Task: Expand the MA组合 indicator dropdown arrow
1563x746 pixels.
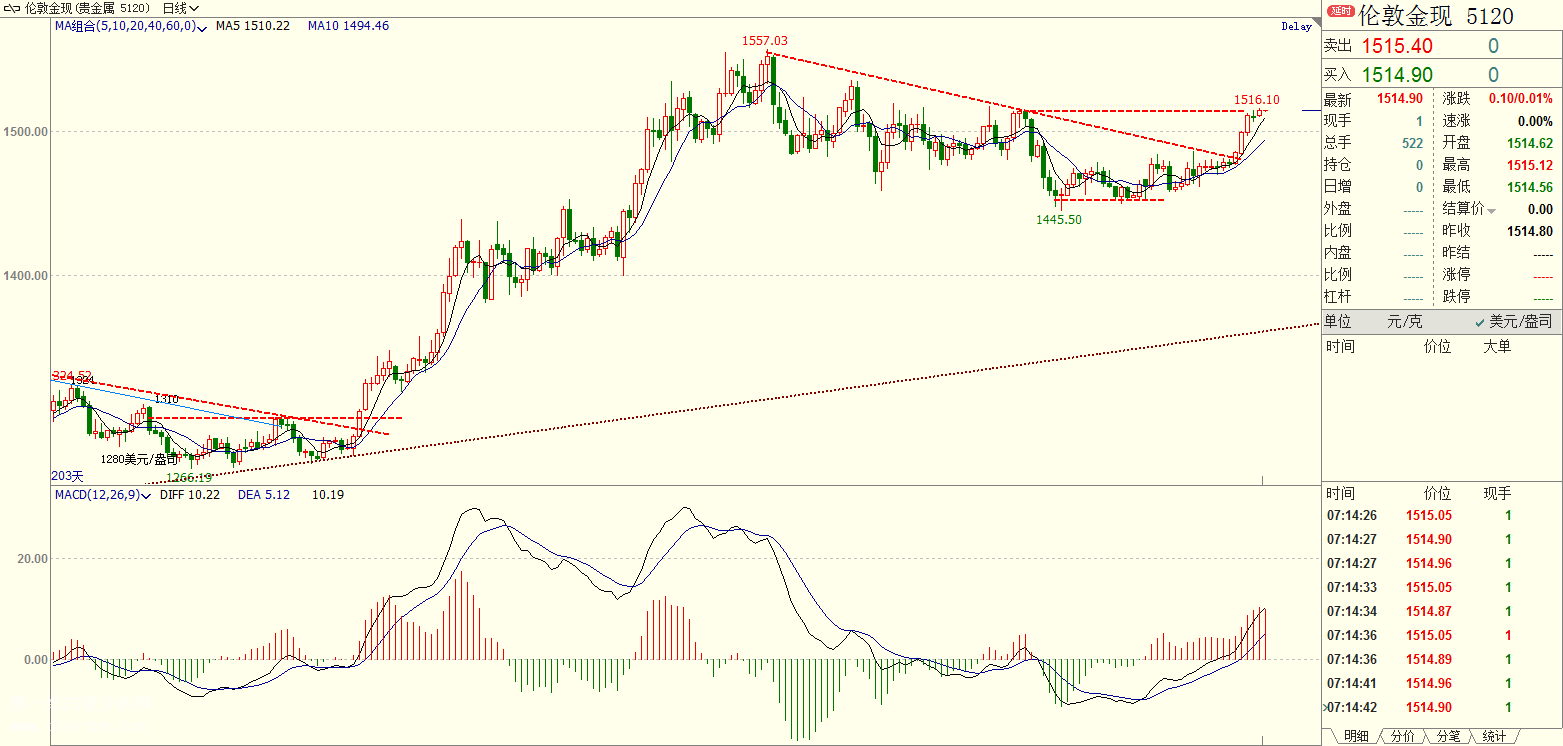Action: [x=203, y=27]
